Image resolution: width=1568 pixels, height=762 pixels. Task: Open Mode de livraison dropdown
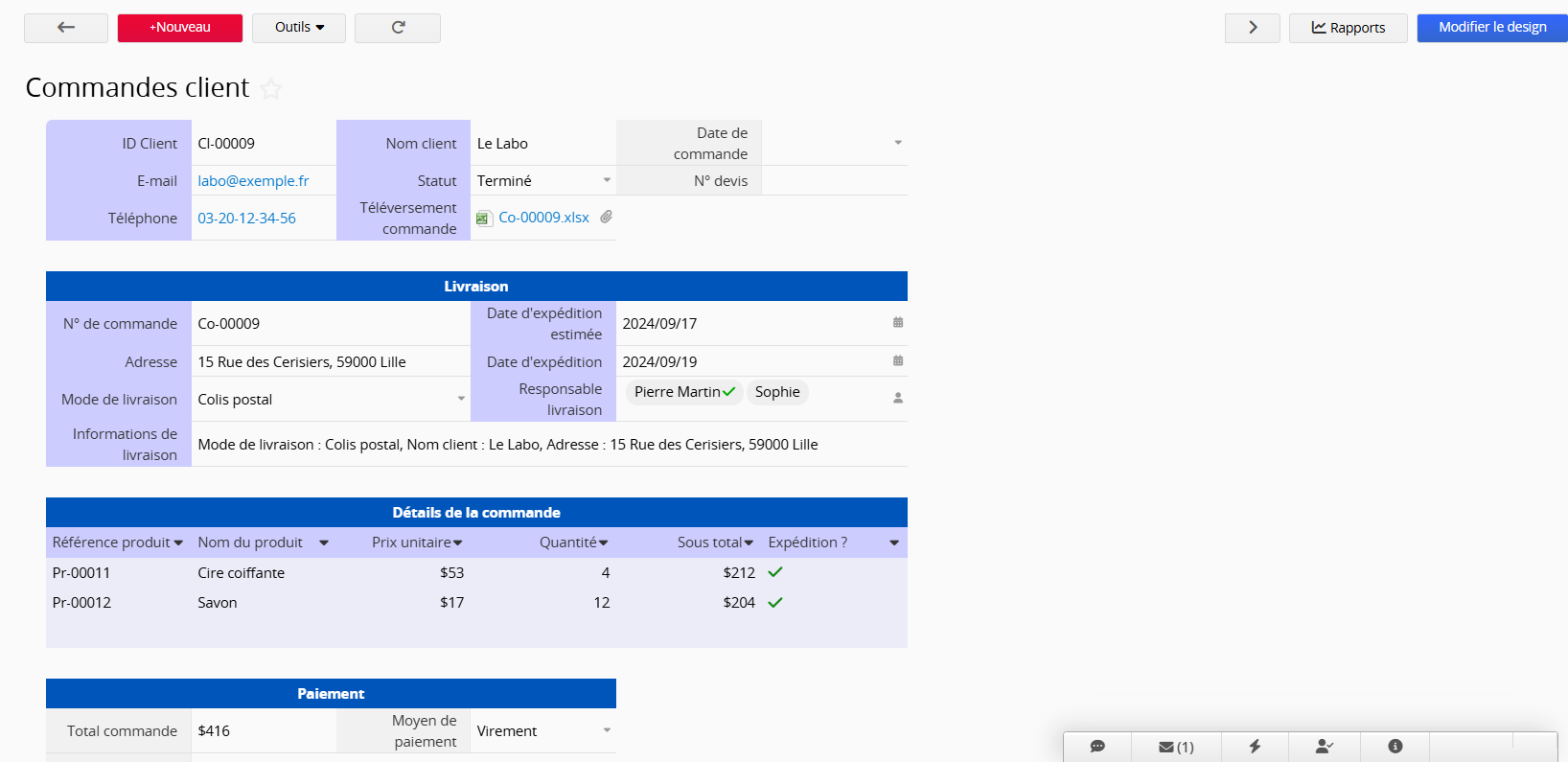(x=461, y=399)
